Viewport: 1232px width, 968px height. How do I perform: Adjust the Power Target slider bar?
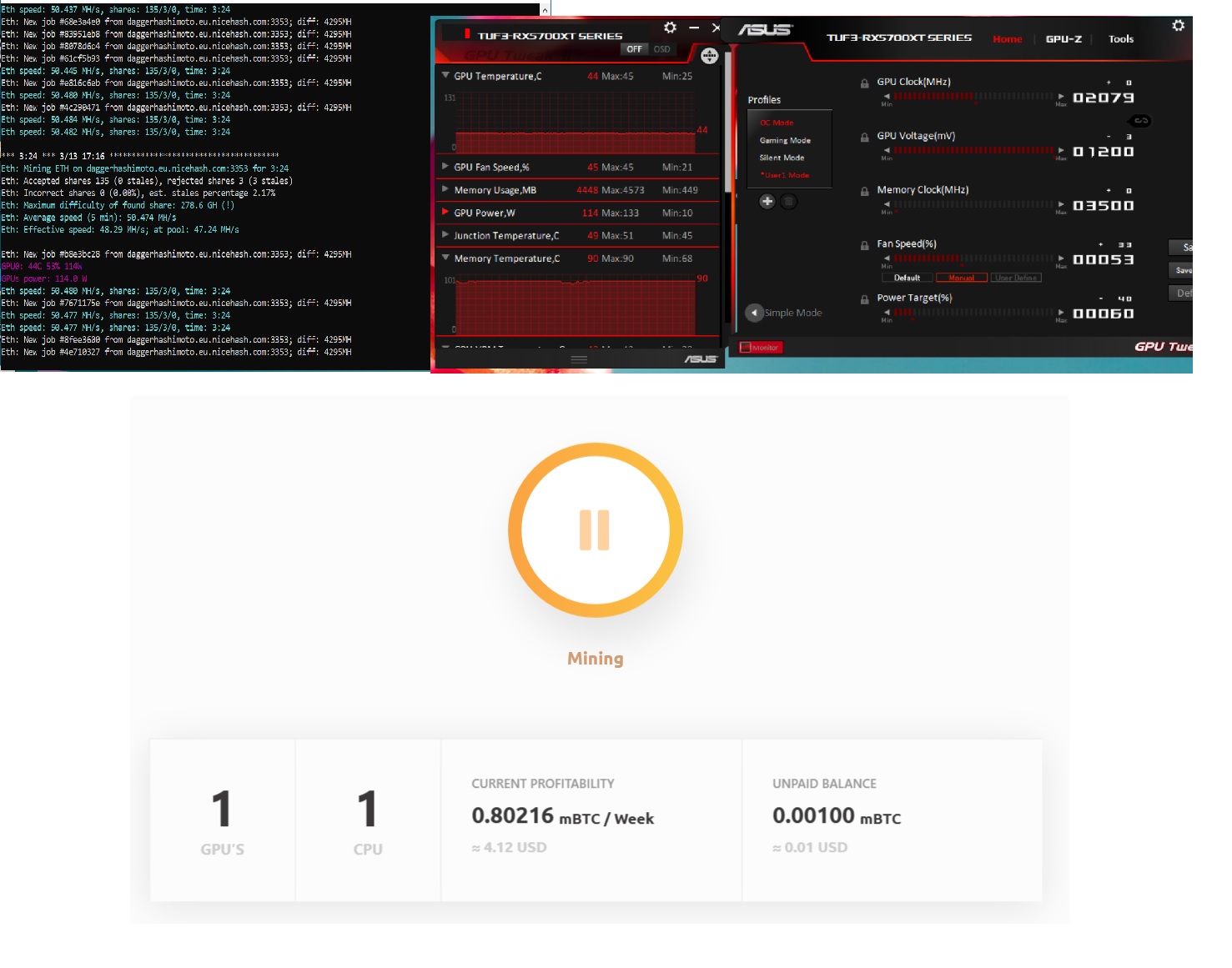pos(974,313)
